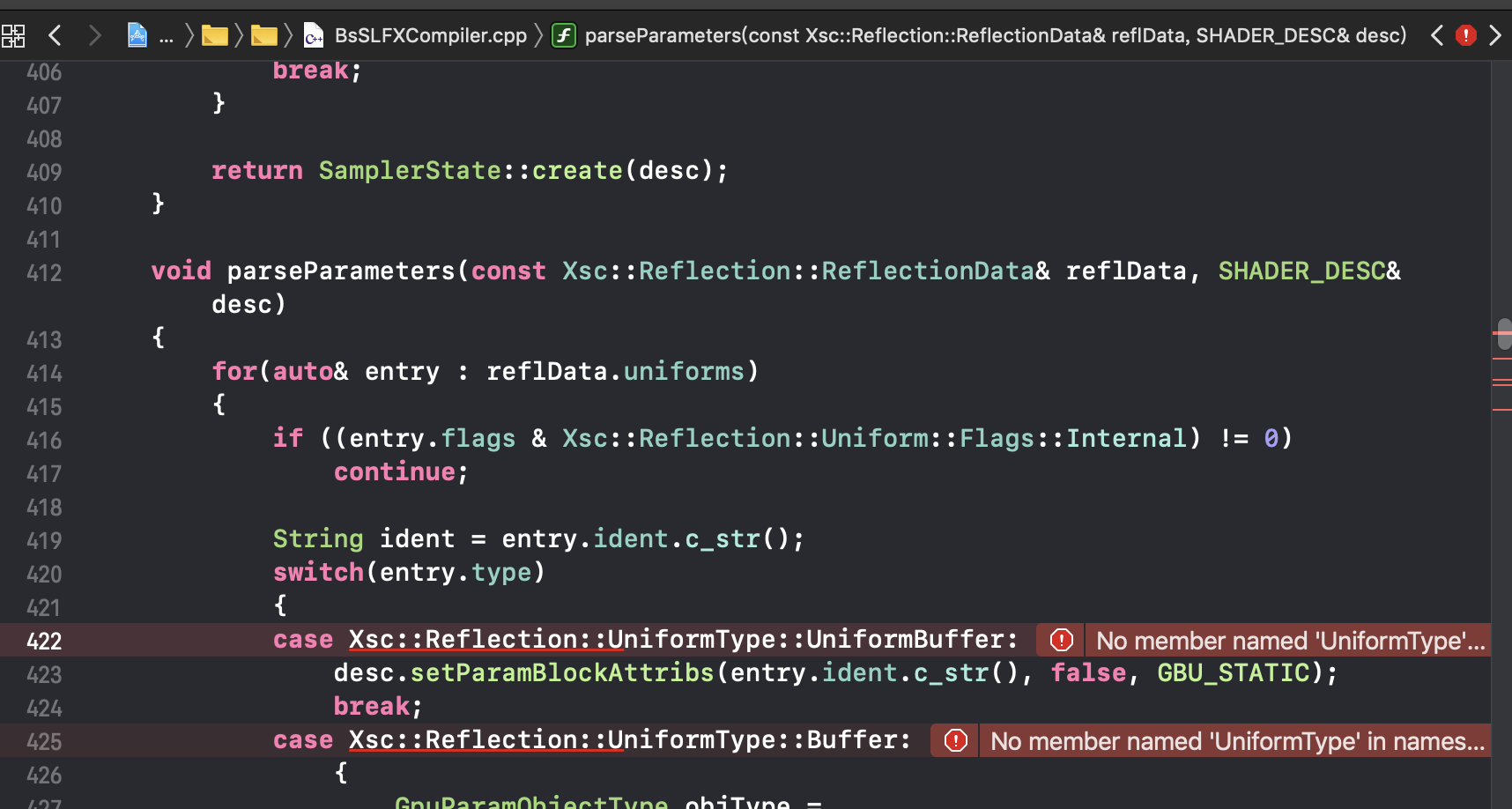Screen dimensions: 1512x809
Task: Click the project app icon in the jump bar
Action: pyautogui.click(x=137, y=35)
